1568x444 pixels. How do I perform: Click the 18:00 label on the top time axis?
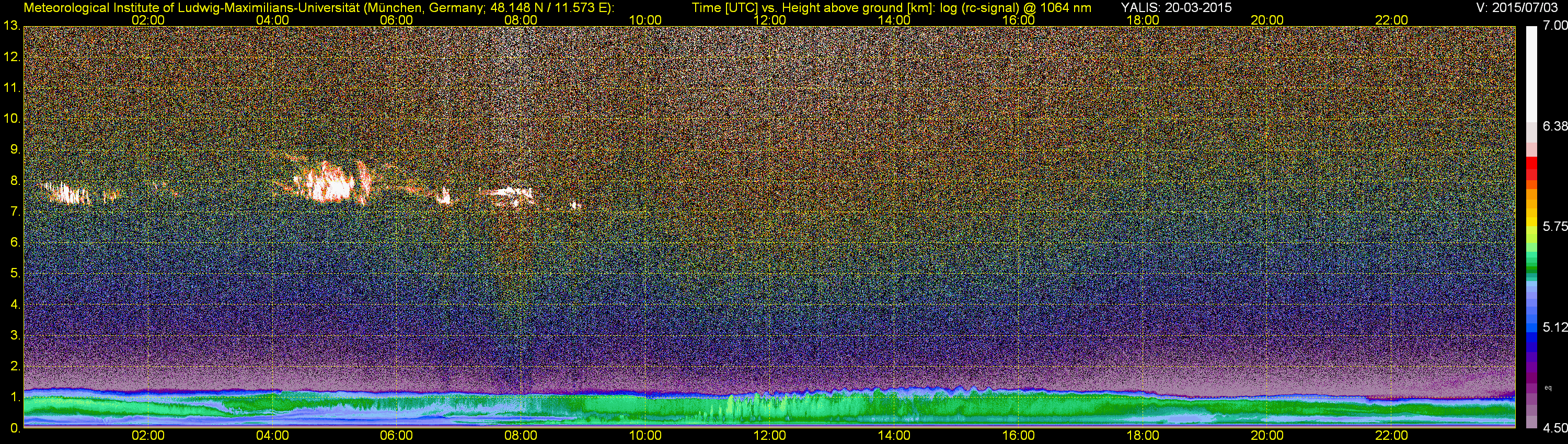coord(1143,20)
